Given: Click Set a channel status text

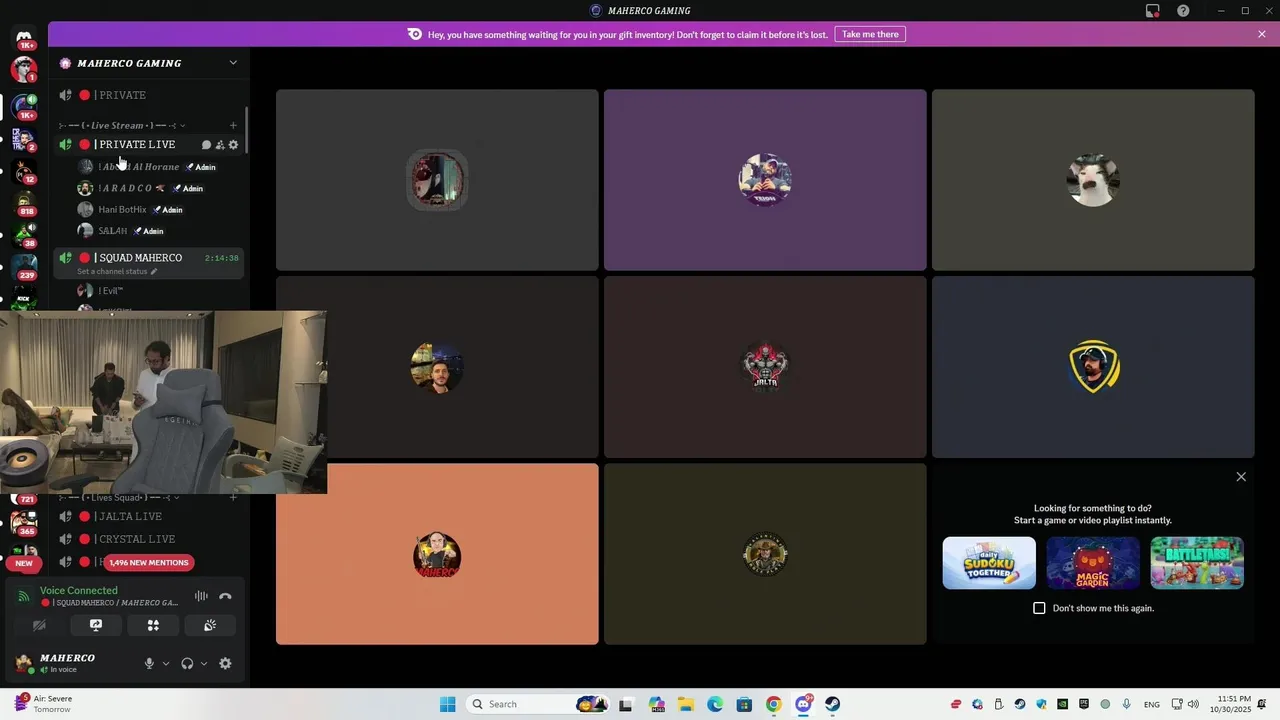Looking at the screenshot, I should tap(112, 272).
